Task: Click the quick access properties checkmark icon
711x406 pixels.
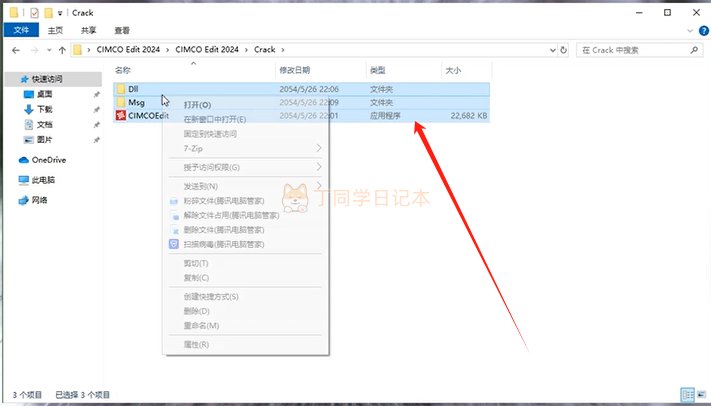Action: pos(34,13)
